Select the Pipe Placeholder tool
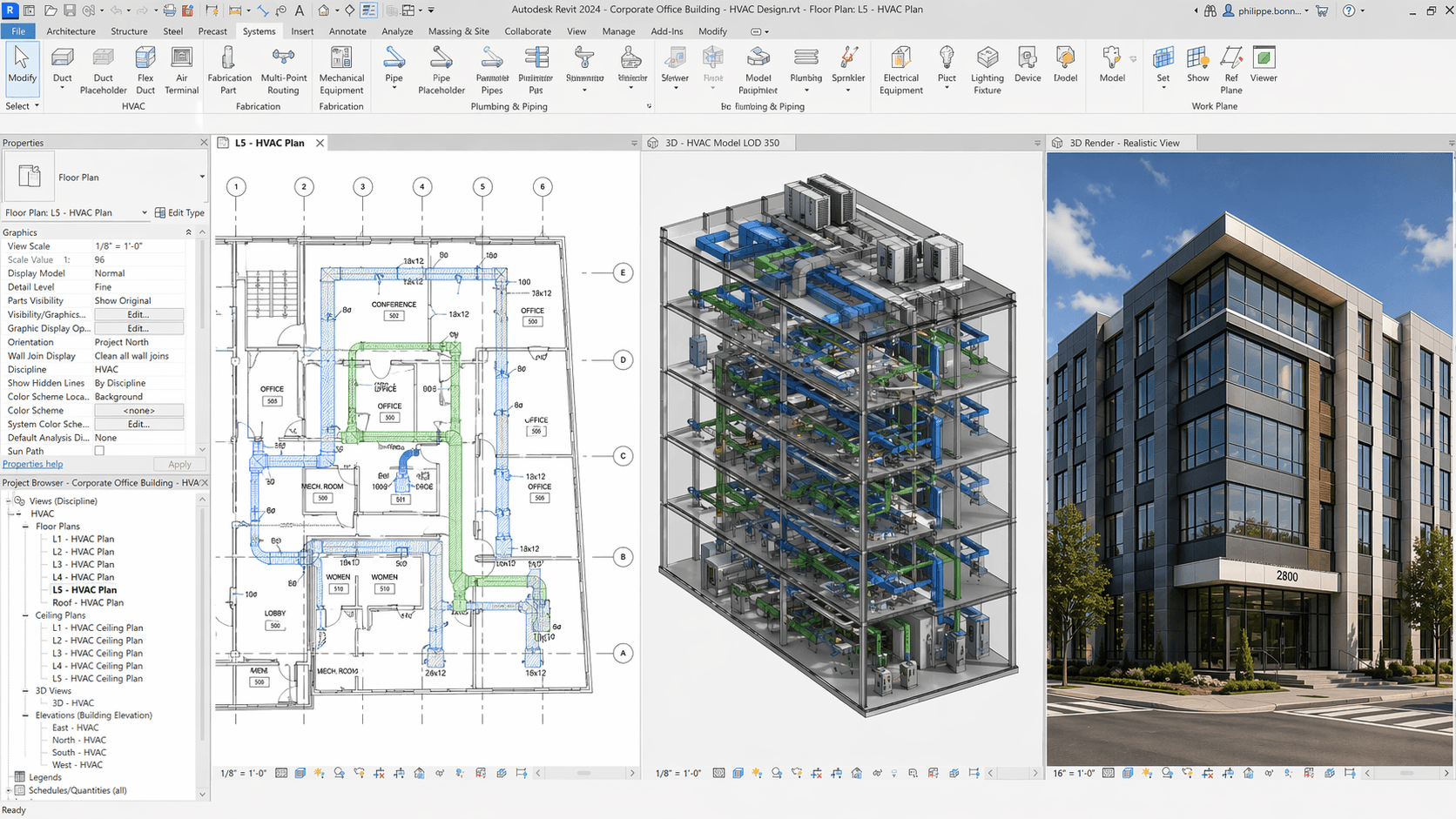 tap(442, 70)
